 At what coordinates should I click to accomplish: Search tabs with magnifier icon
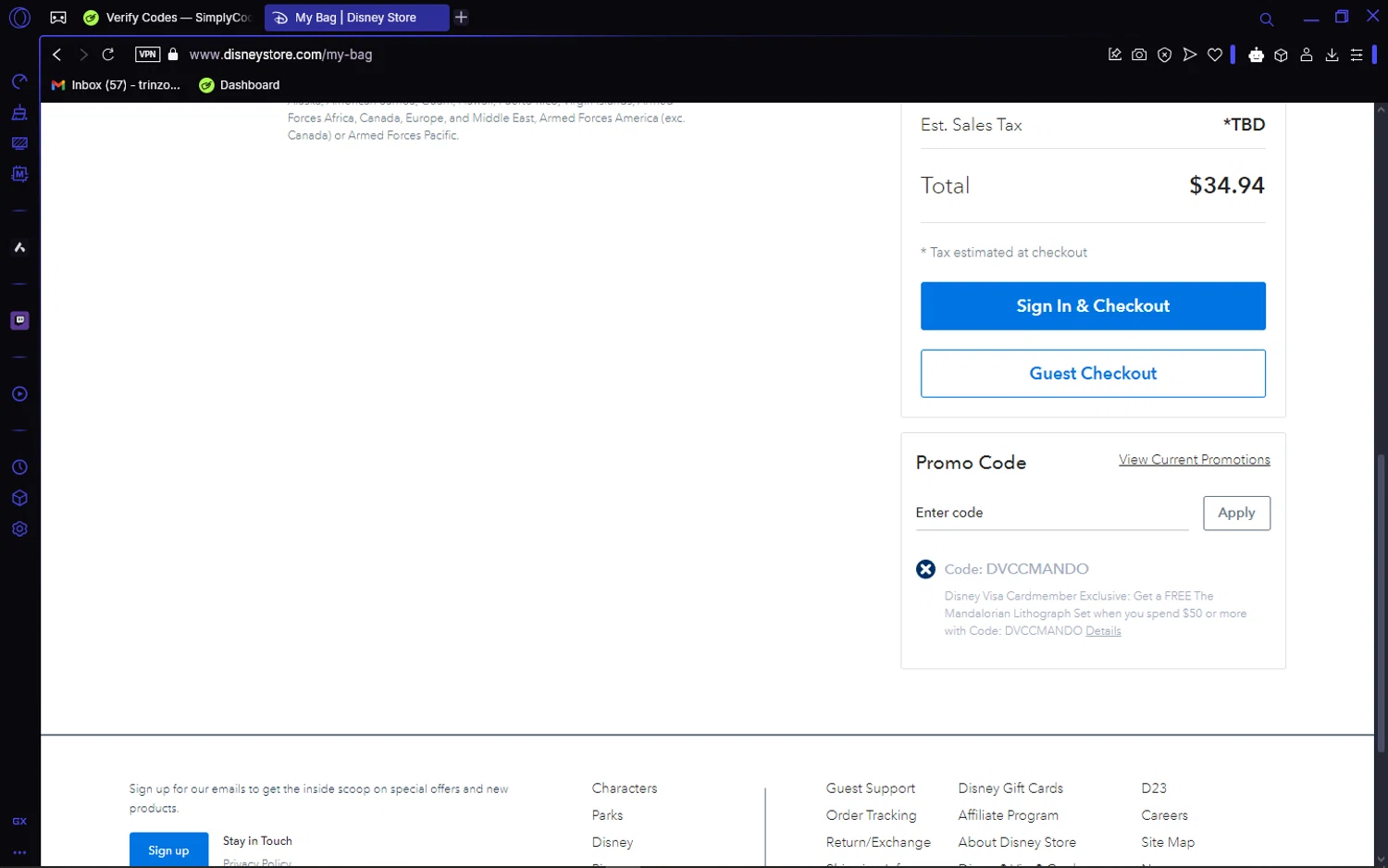1267,19
